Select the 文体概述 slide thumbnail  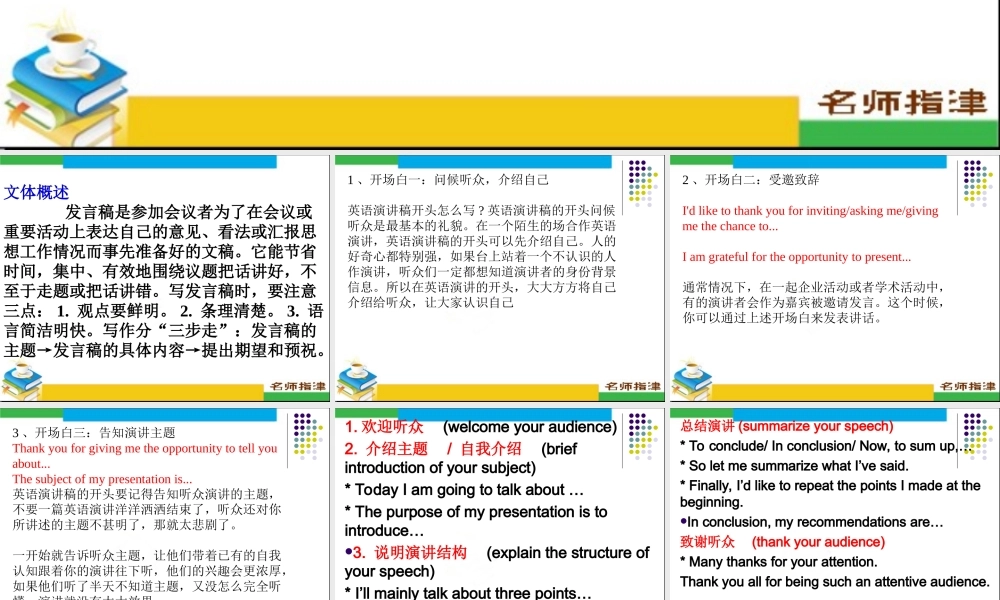[x=165, y=275]
